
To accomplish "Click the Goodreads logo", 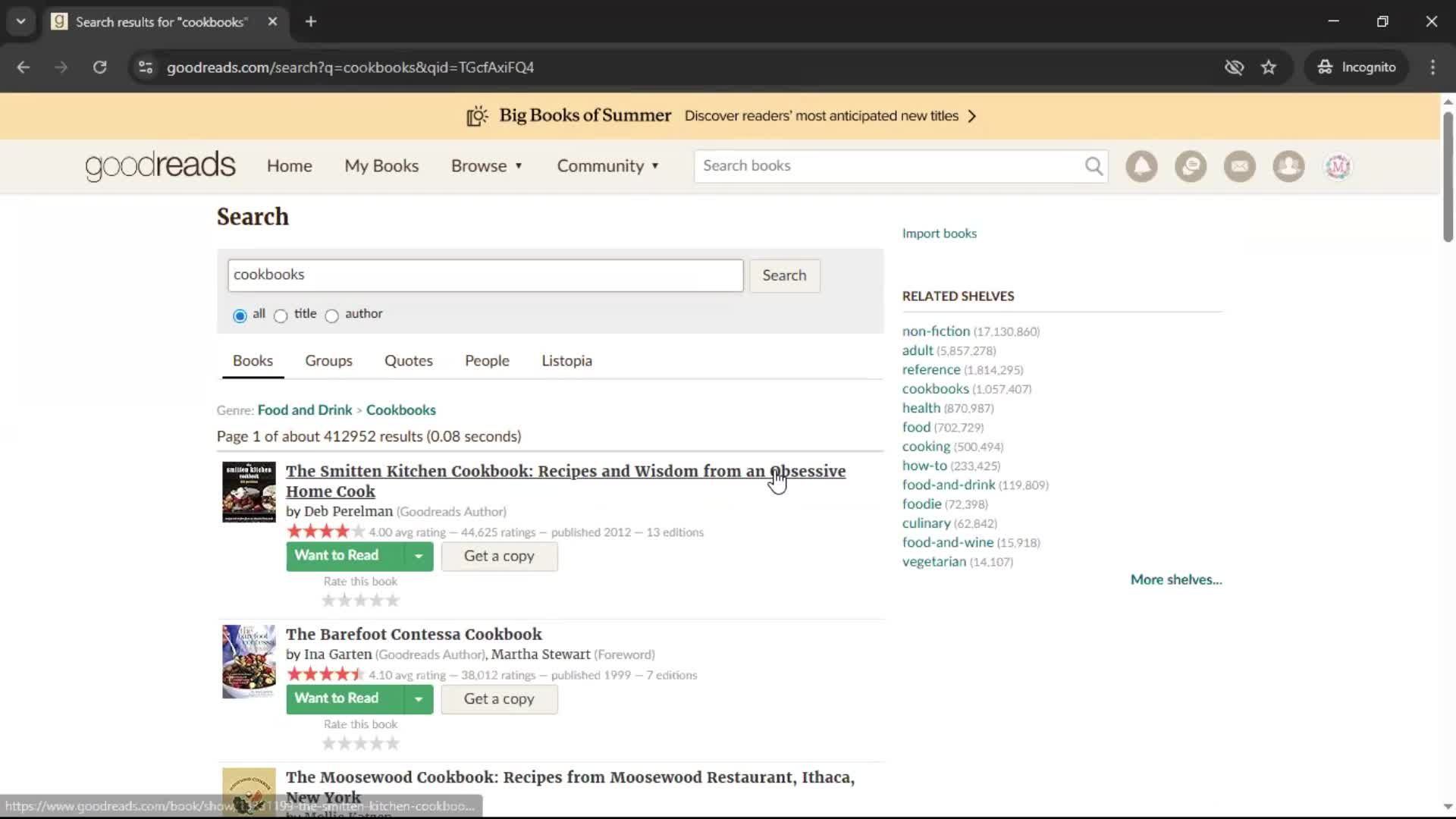I will tap(160, 166).
